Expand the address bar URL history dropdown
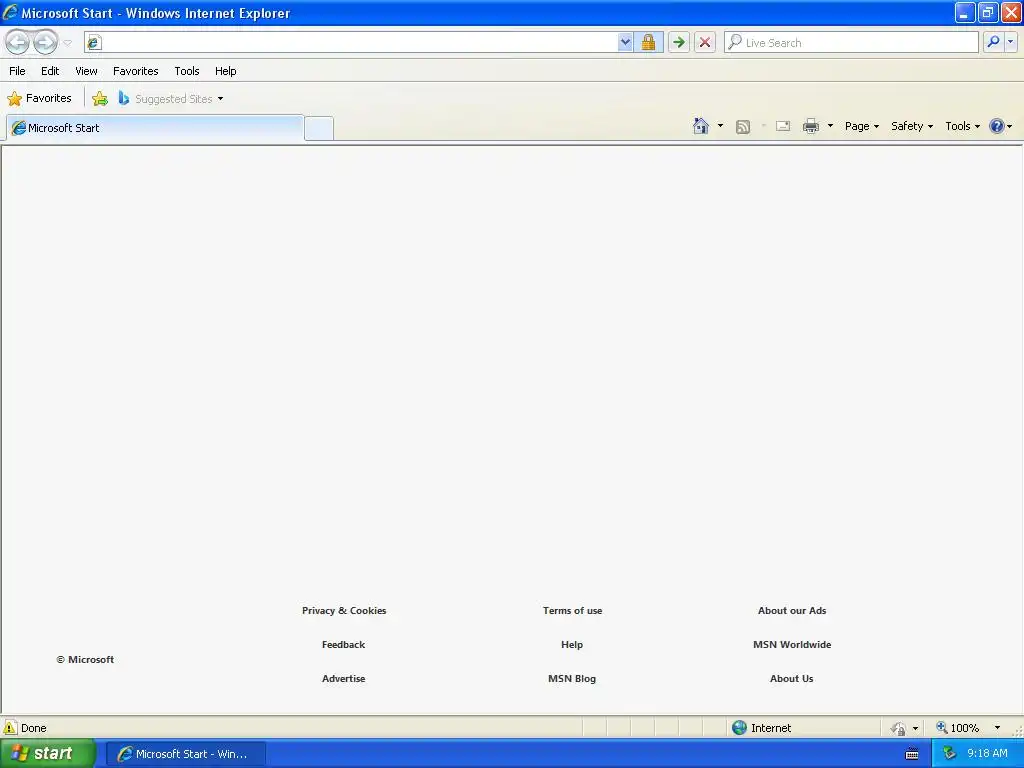This screenshot has height=768, width=1024. pos(625,42)
